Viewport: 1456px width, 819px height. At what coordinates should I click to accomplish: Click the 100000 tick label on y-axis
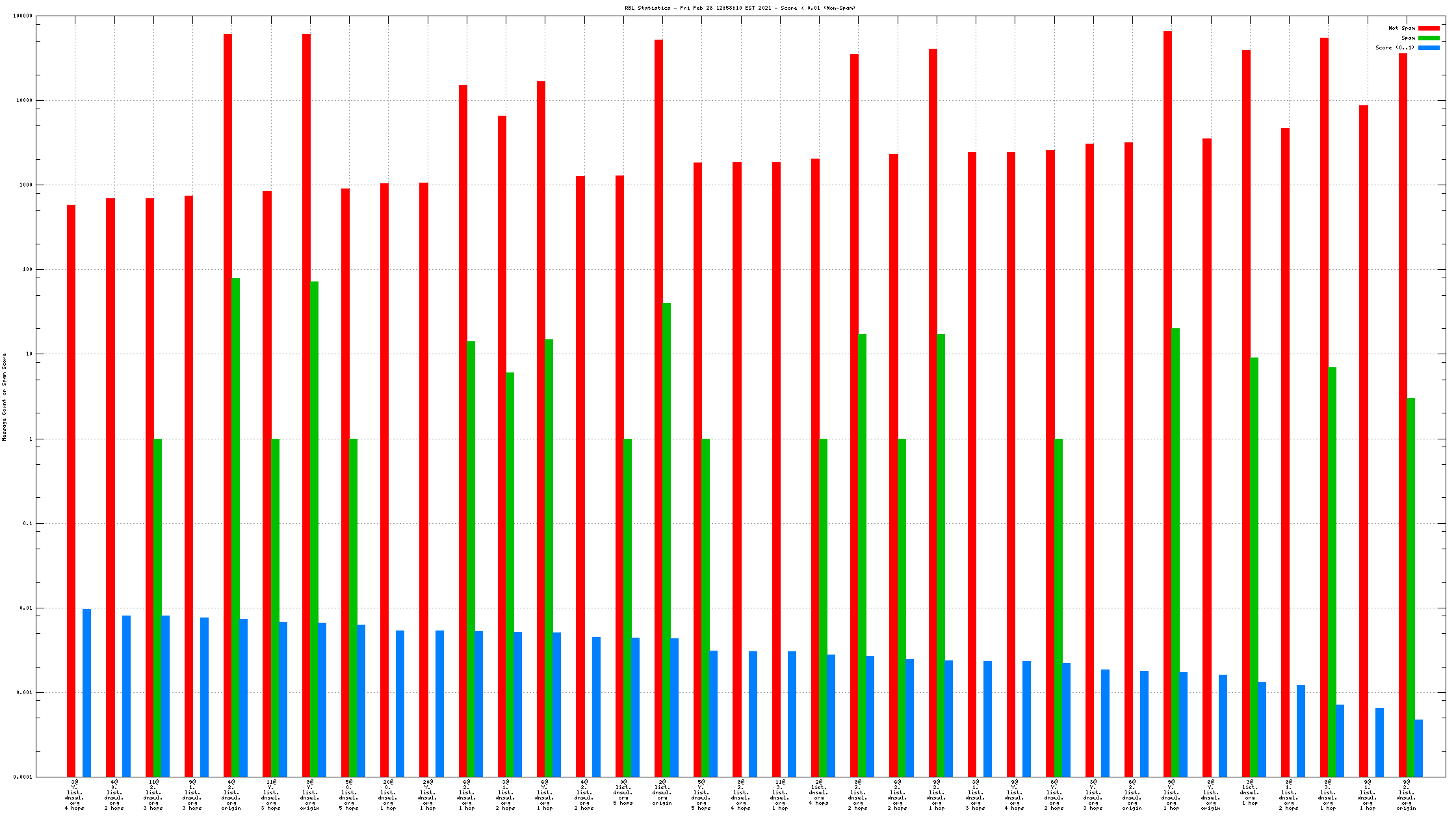23,16
